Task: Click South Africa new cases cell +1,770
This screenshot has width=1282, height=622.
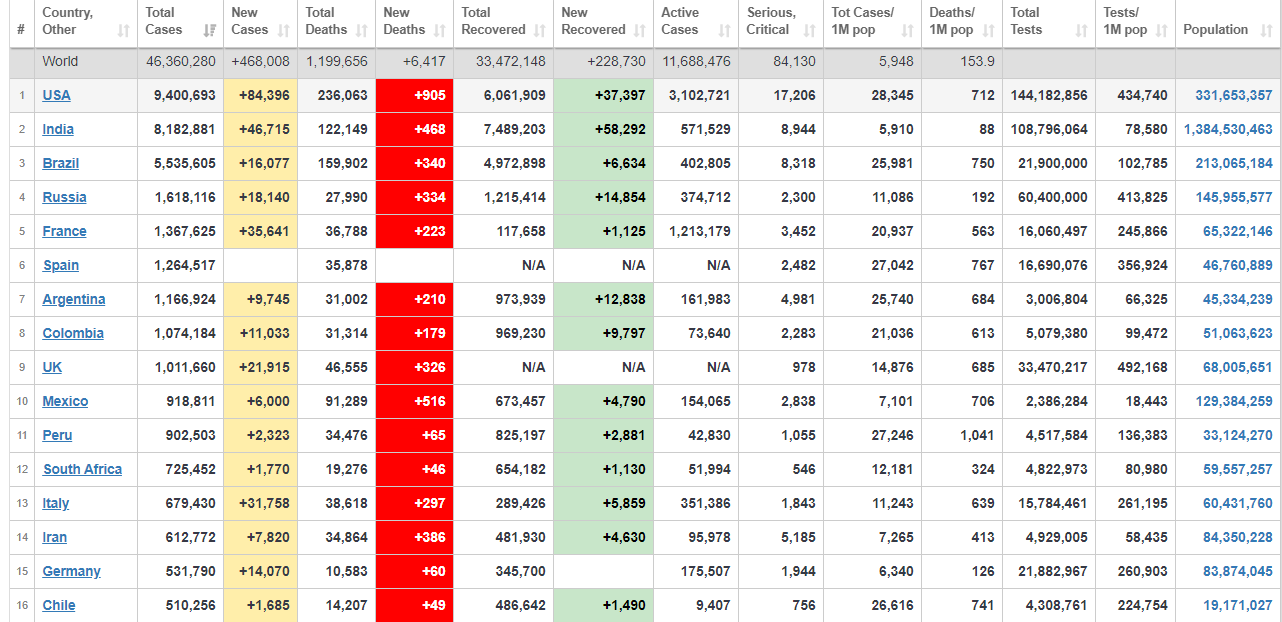Action: [x=260, y=469]
